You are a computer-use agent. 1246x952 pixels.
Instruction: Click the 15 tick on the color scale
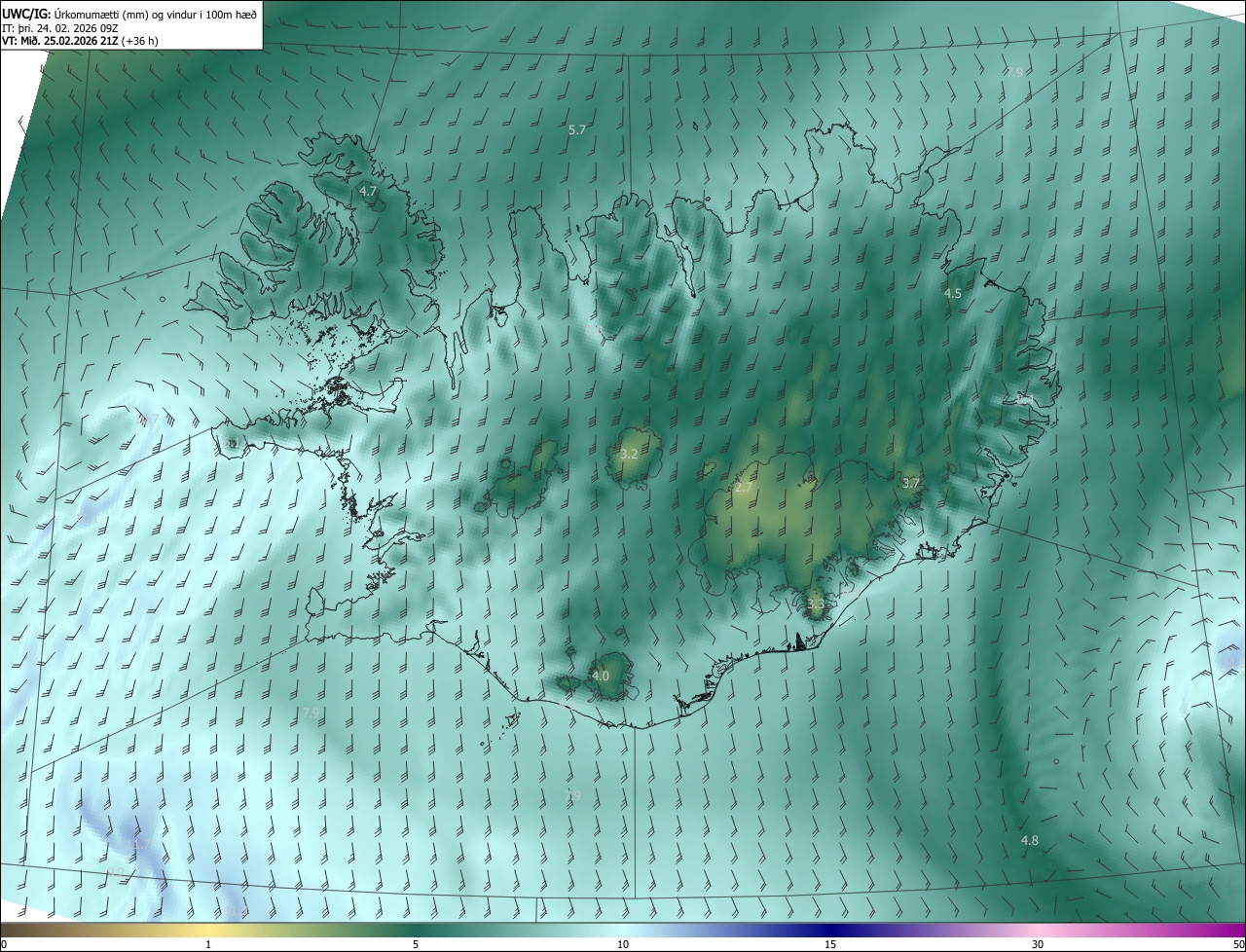click(x=830, y=945)
